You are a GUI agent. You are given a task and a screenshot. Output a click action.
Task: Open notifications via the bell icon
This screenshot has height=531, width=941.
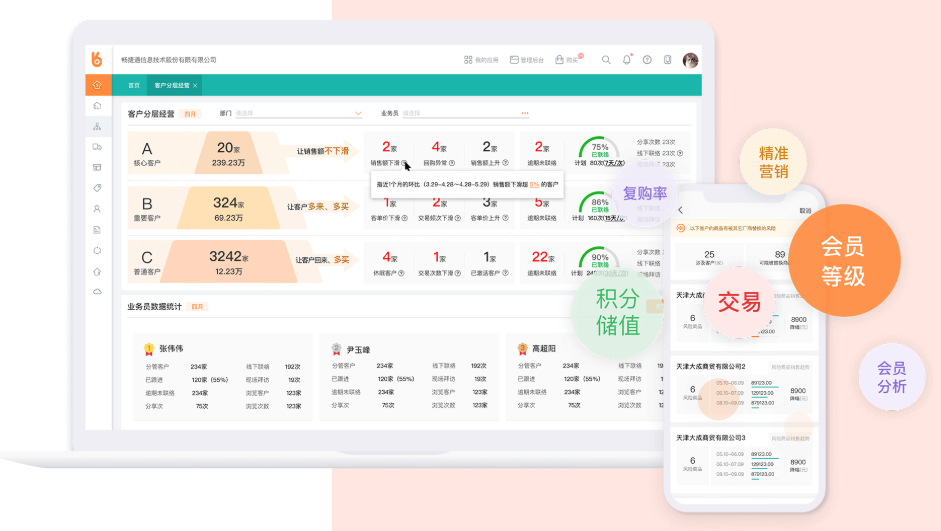point(627,60)
